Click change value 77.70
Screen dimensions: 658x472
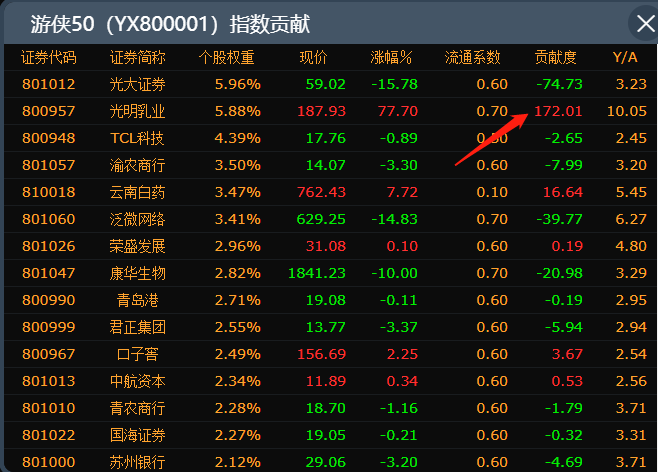pos(398,111)
